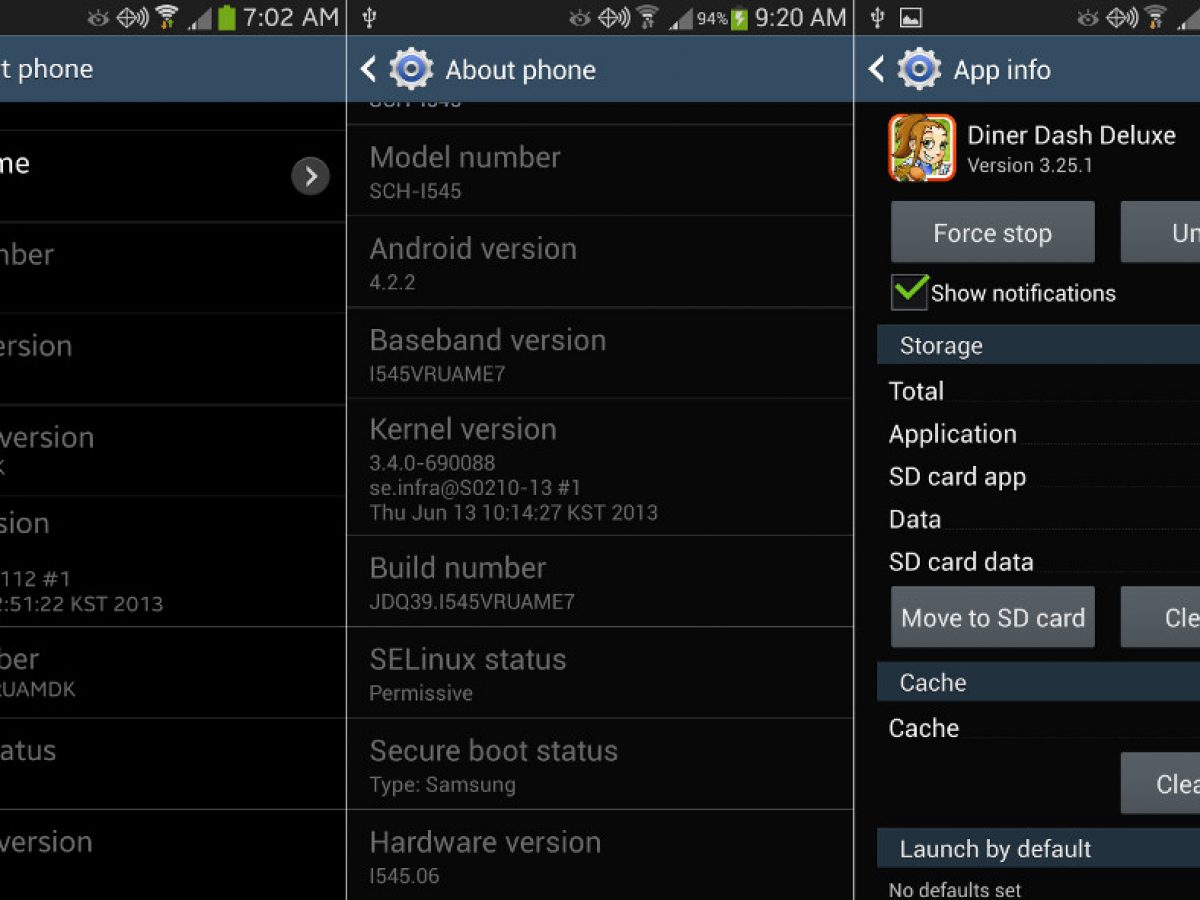
Task: Tap the picture notification icon in right status bar
Action: coord(910,17)
